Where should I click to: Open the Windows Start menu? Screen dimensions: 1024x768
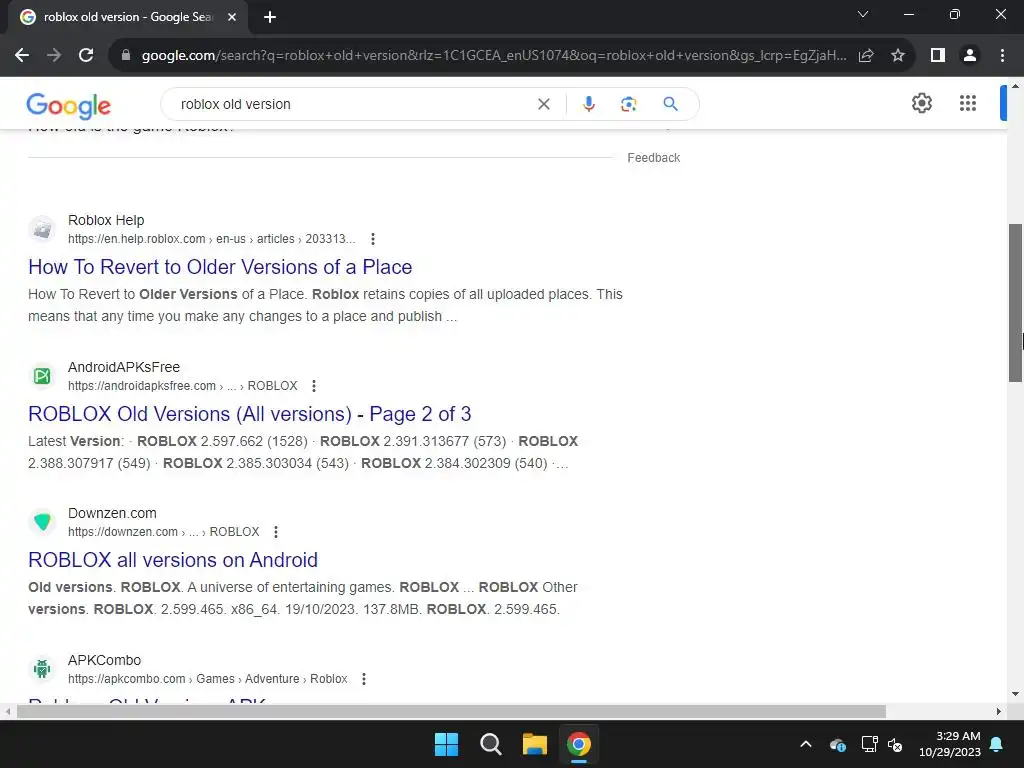pyautogui.click(x=447, y=744)
